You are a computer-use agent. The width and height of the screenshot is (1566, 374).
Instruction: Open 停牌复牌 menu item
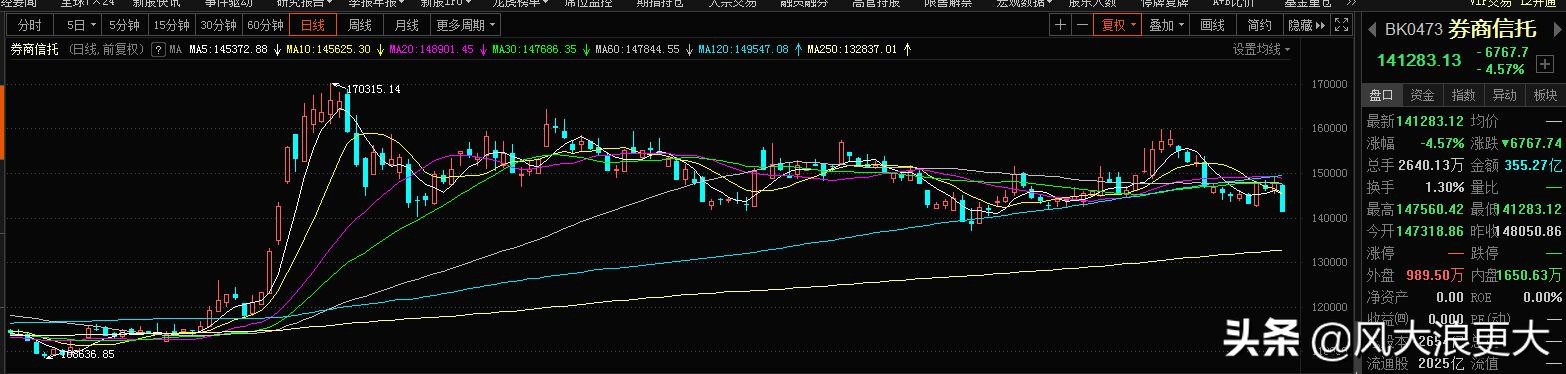(x=1165, y=4)
